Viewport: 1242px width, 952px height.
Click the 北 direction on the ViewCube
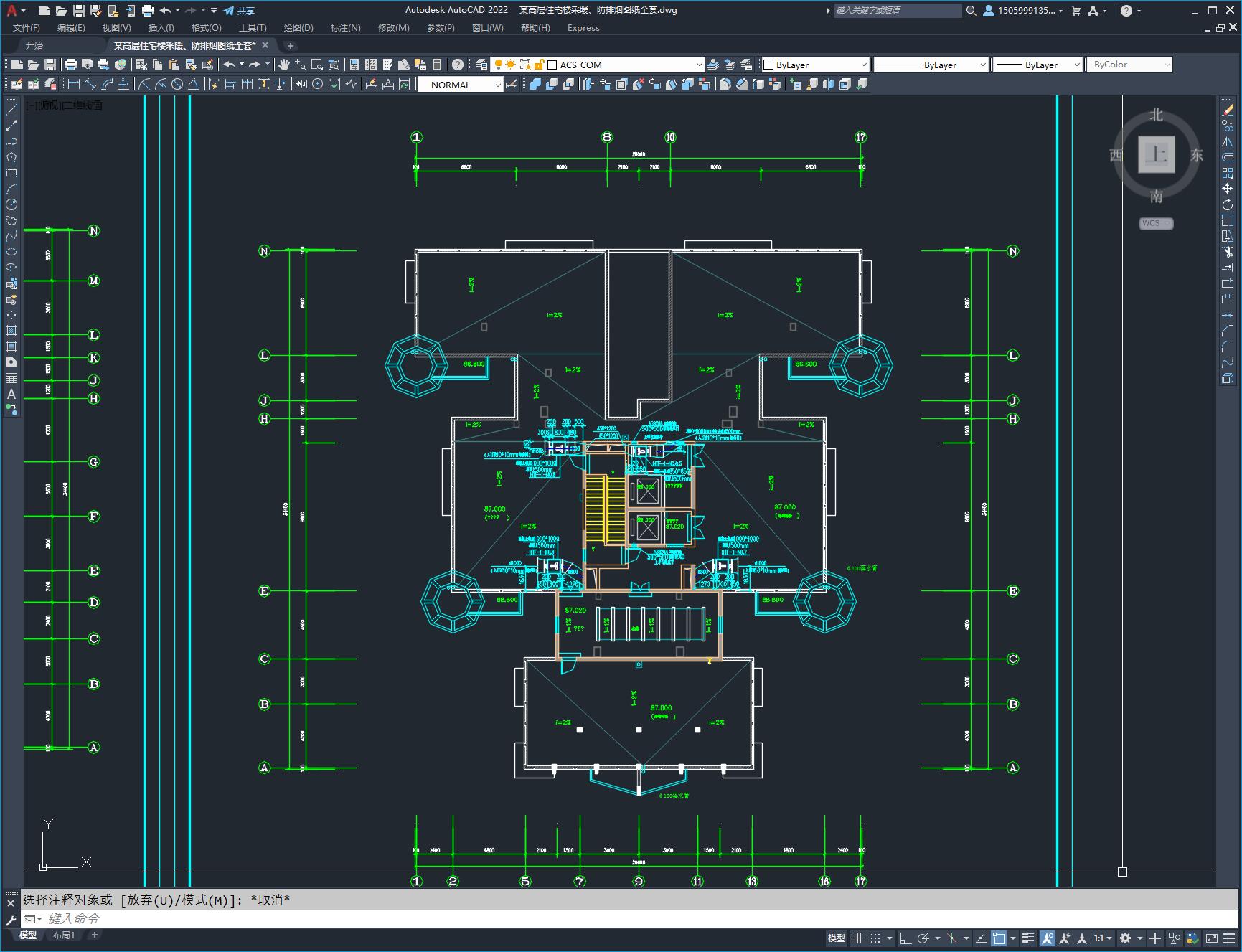coord(1156,115)
